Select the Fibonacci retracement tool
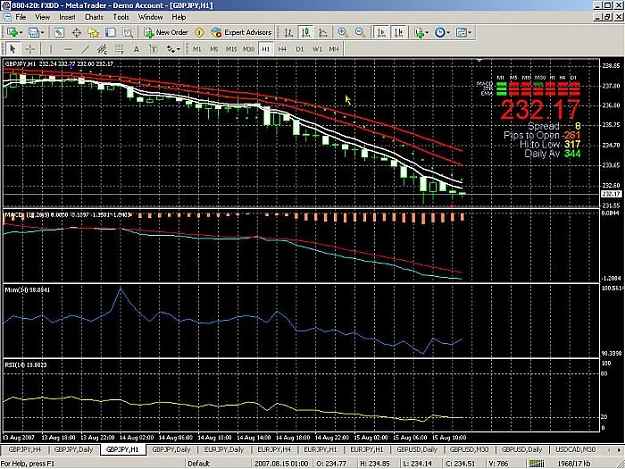The width and height of the screenshot is (625, 469). pyautogui.click(x=119, y=49)
